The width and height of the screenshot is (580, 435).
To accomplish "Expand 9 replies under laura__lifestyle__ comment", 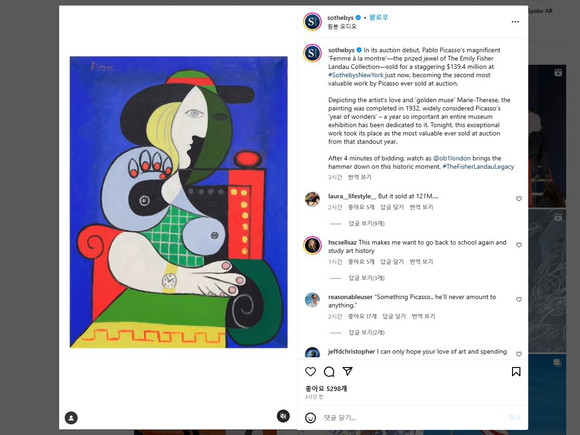I will [366, 223].
